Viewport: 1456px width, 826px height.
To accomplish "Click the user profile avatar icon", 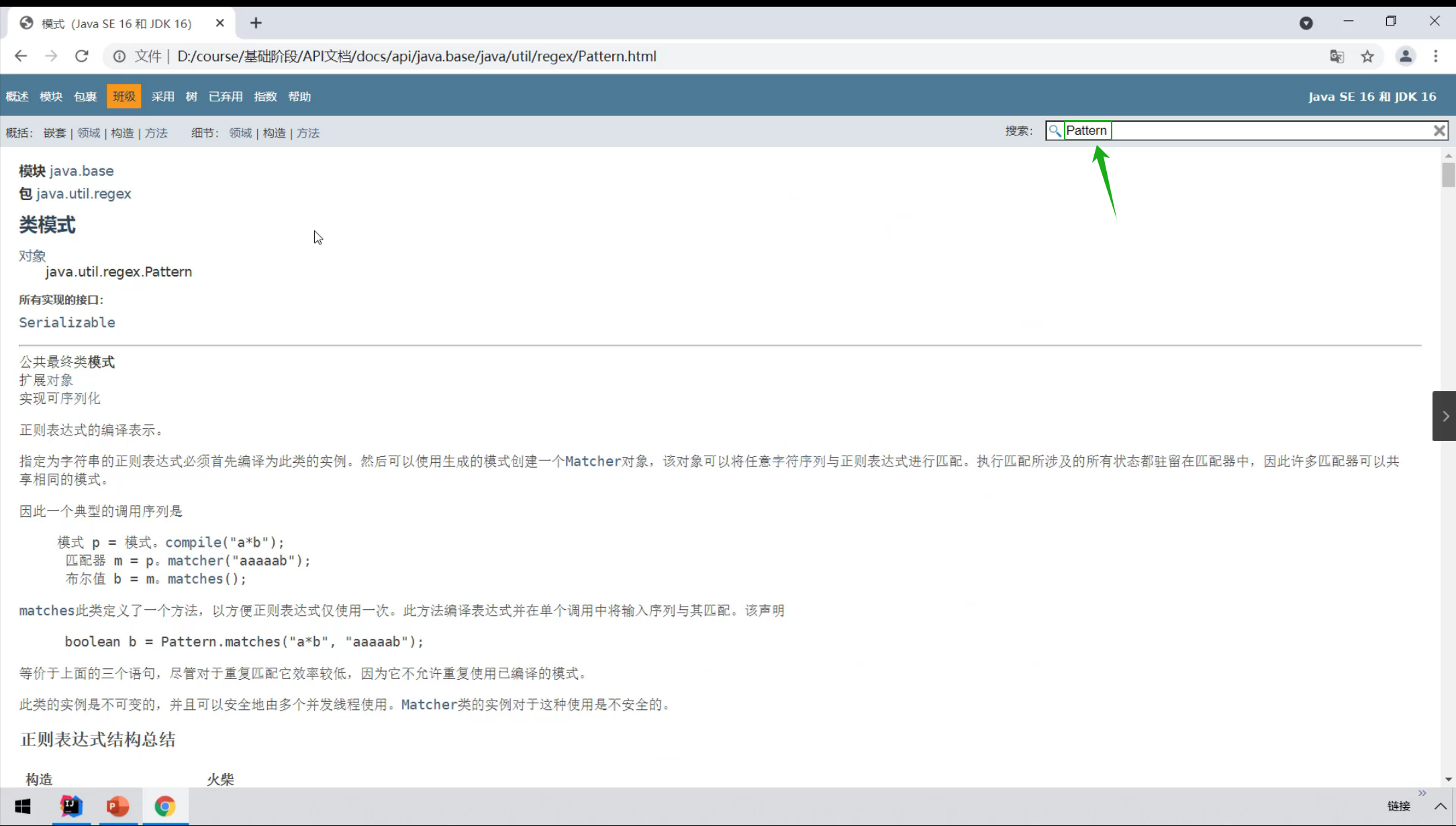I will (x=1405, y=56).
